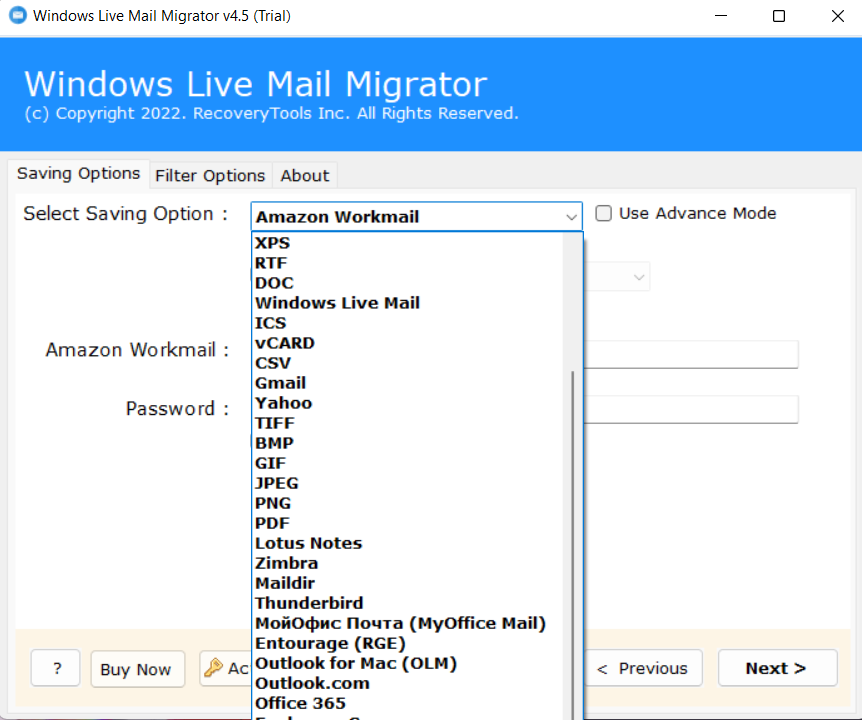
Task: Select Office 365 option
Action: (407, 704)
